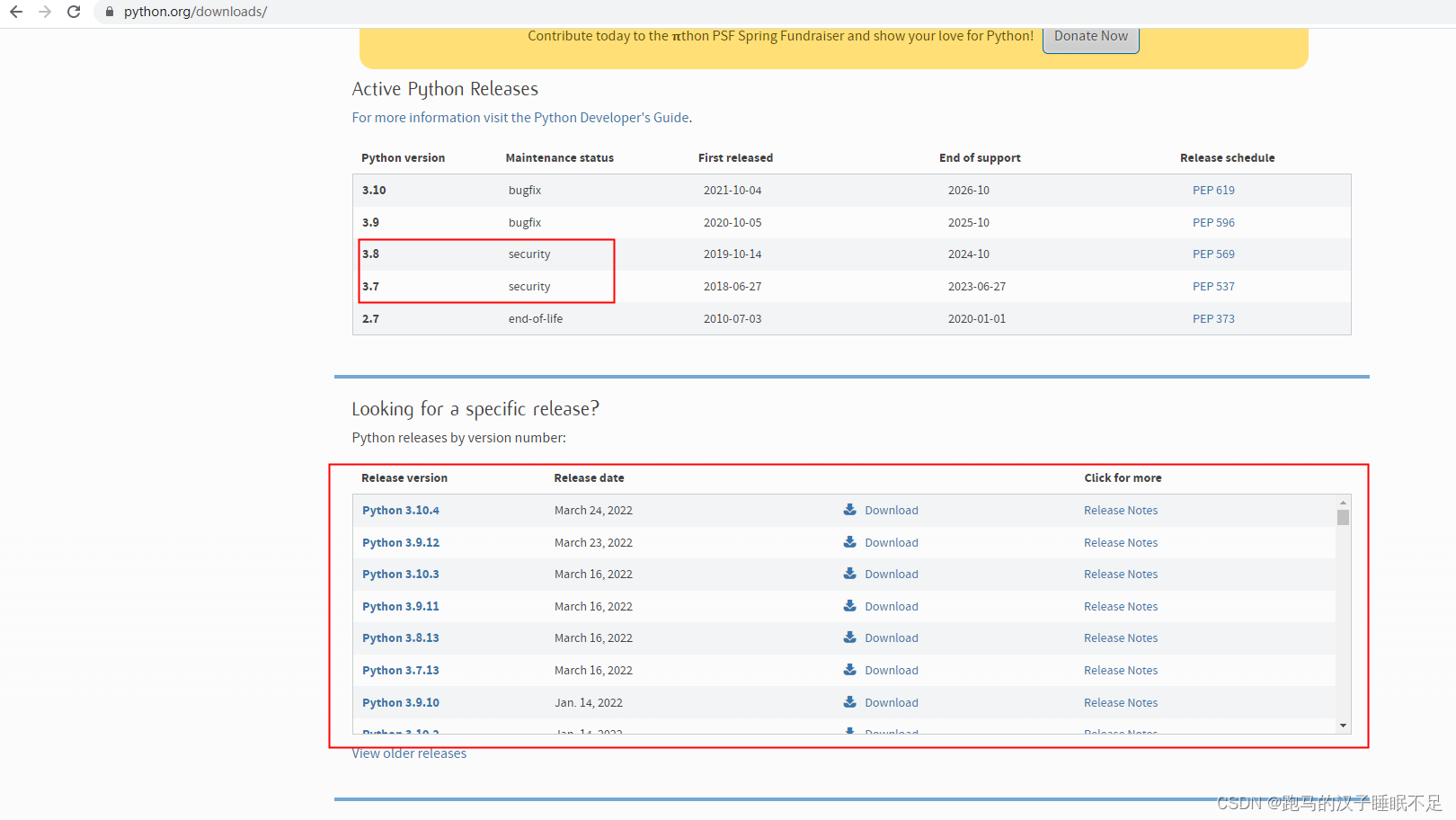Click download icon for Python 3.9.10

click(x=849, y=702)
